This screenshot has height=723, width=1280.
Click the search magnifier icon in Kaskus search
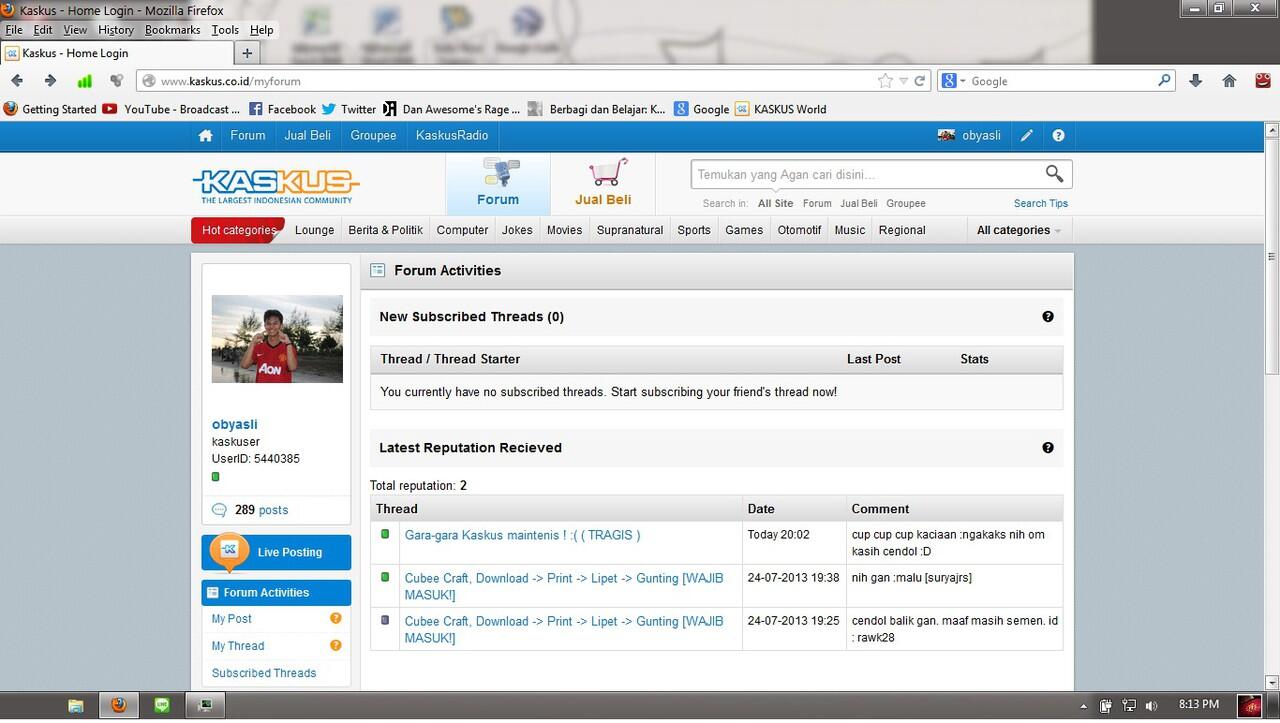point(1054,174)
